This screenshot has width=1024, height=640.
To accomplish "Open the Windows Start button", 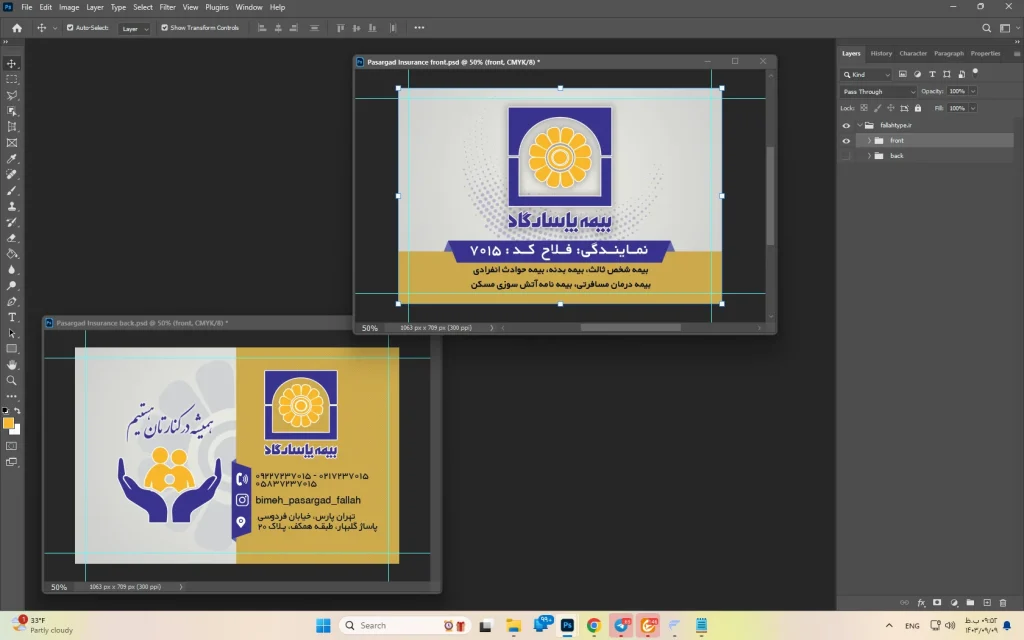I will point(323,626).
